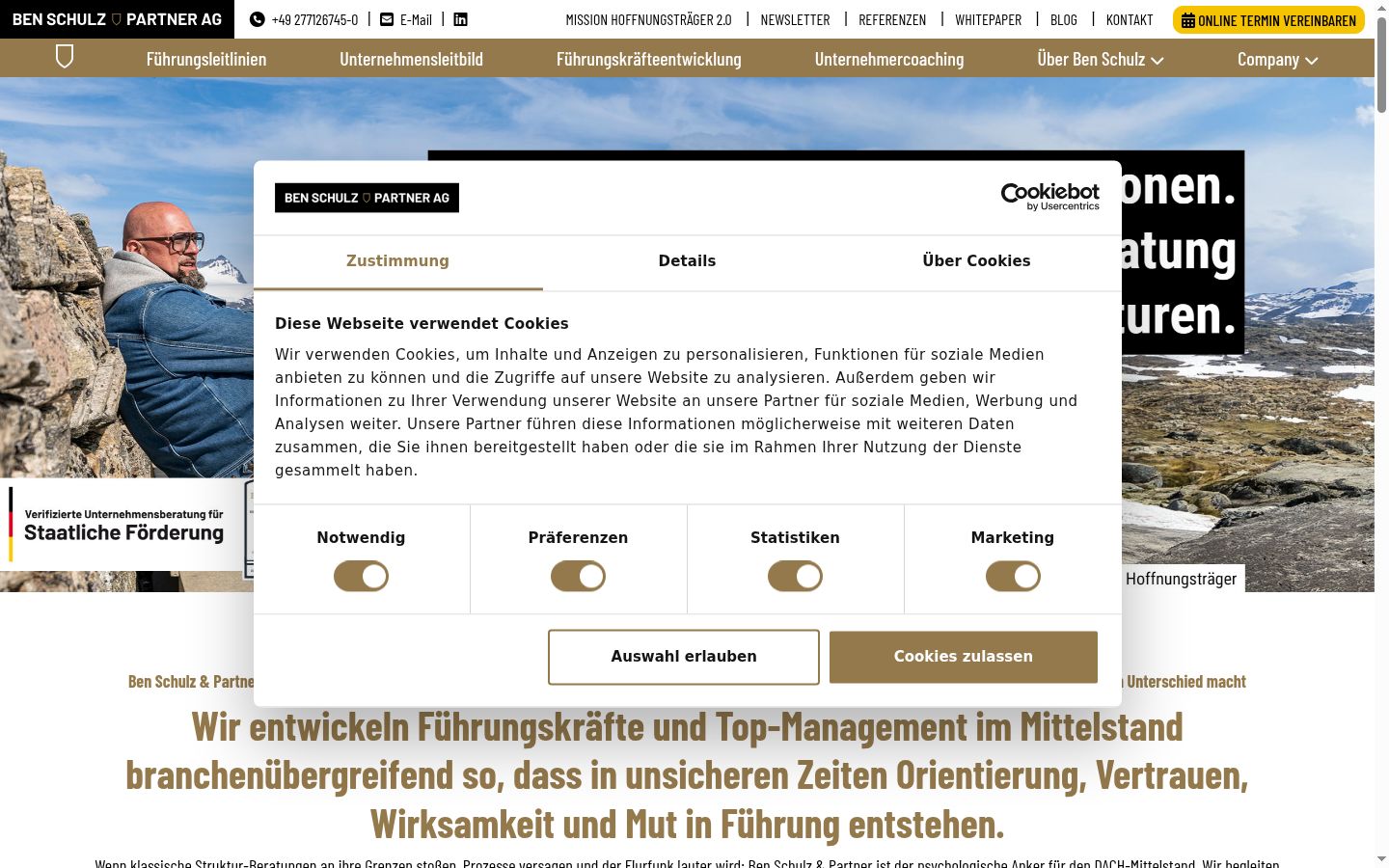Viewport: 1389px width, 868px height.
Task: Click the Staatliche Förderung verification badge
Action: pyautogui.click(x=123, y=525)
